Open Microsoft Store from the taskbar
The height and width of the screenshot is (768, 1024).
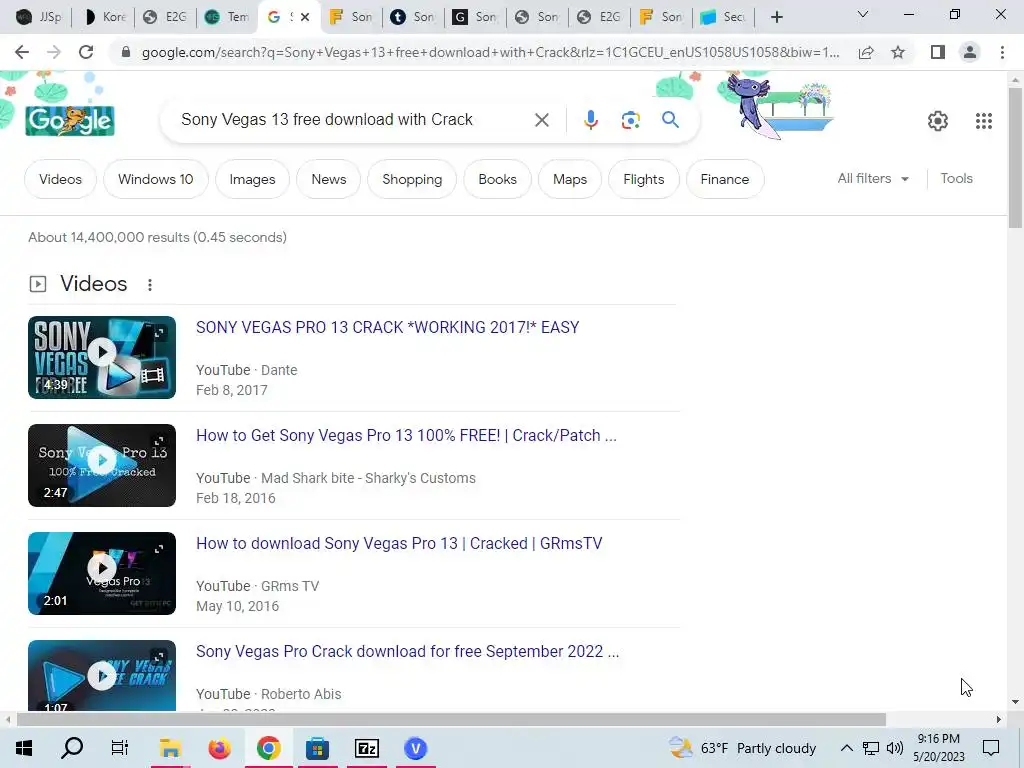pos(317,748)
